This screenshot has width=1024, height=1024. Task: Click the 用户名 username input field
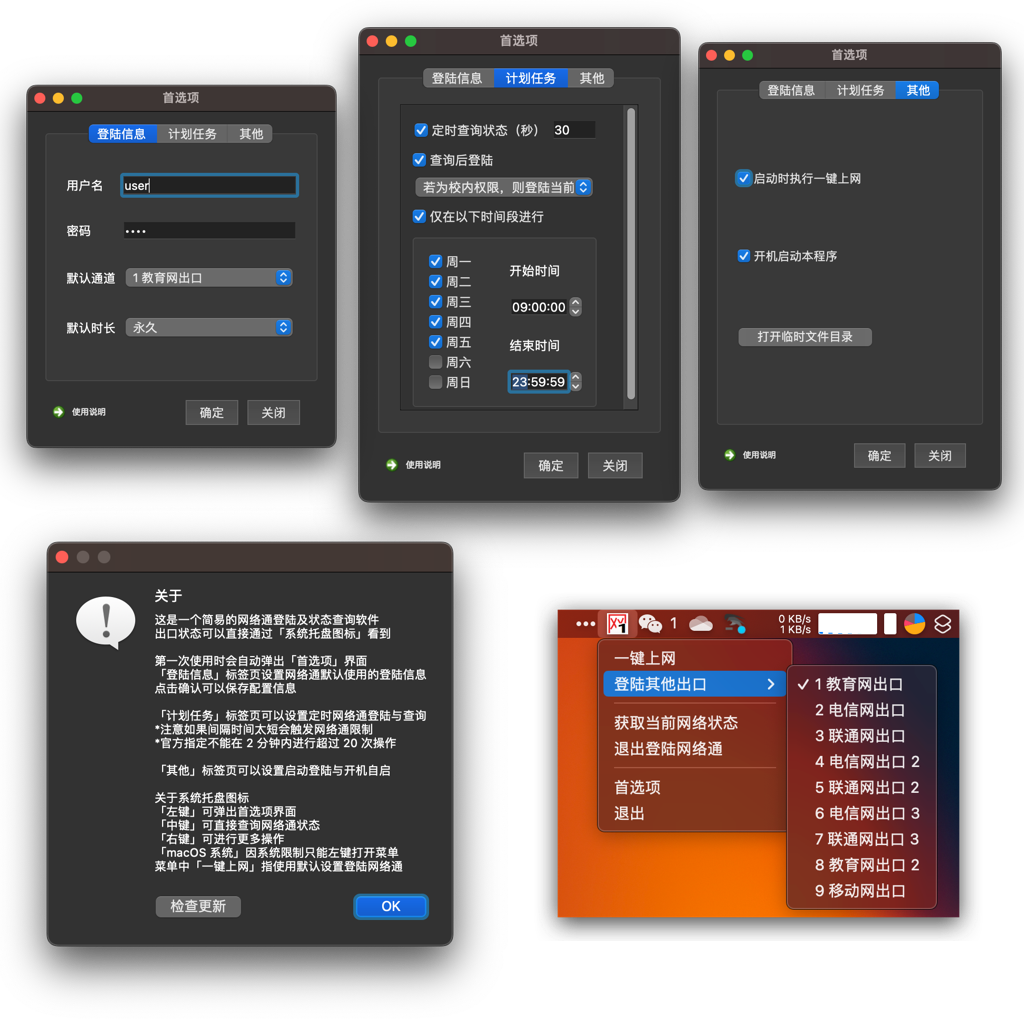pyautogui.click(x=208, y=185)
